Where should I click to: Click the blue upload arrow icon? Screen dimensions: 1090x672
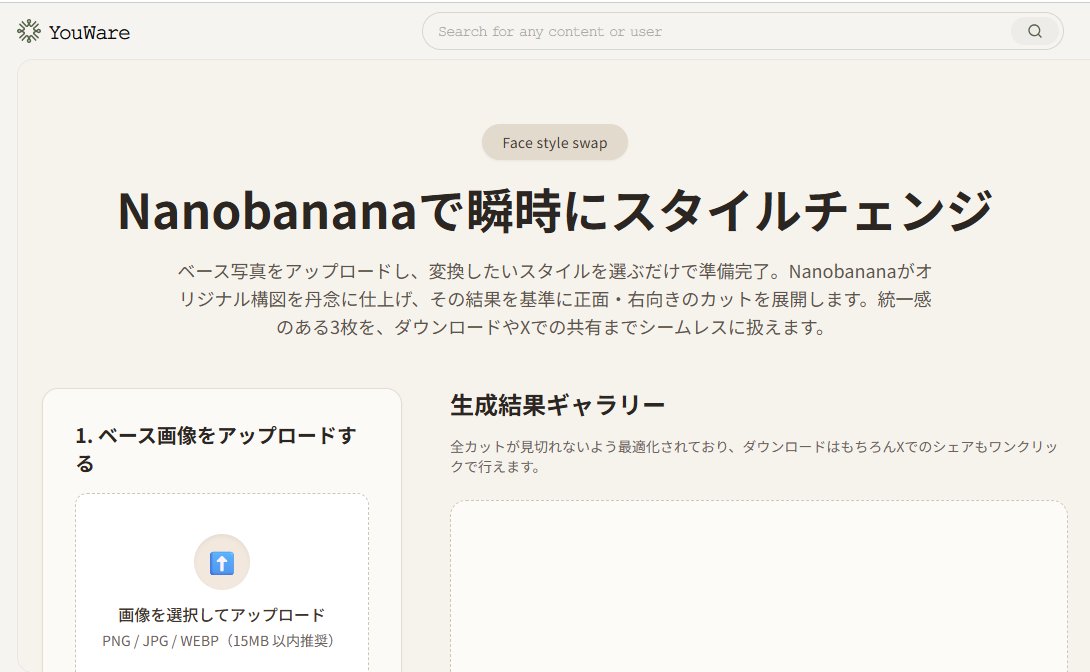(x=222, y=562)
